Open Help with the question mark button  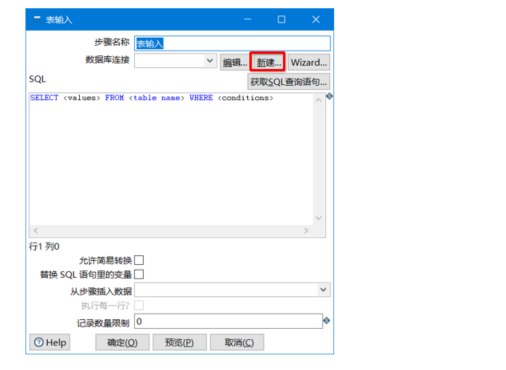50,342
